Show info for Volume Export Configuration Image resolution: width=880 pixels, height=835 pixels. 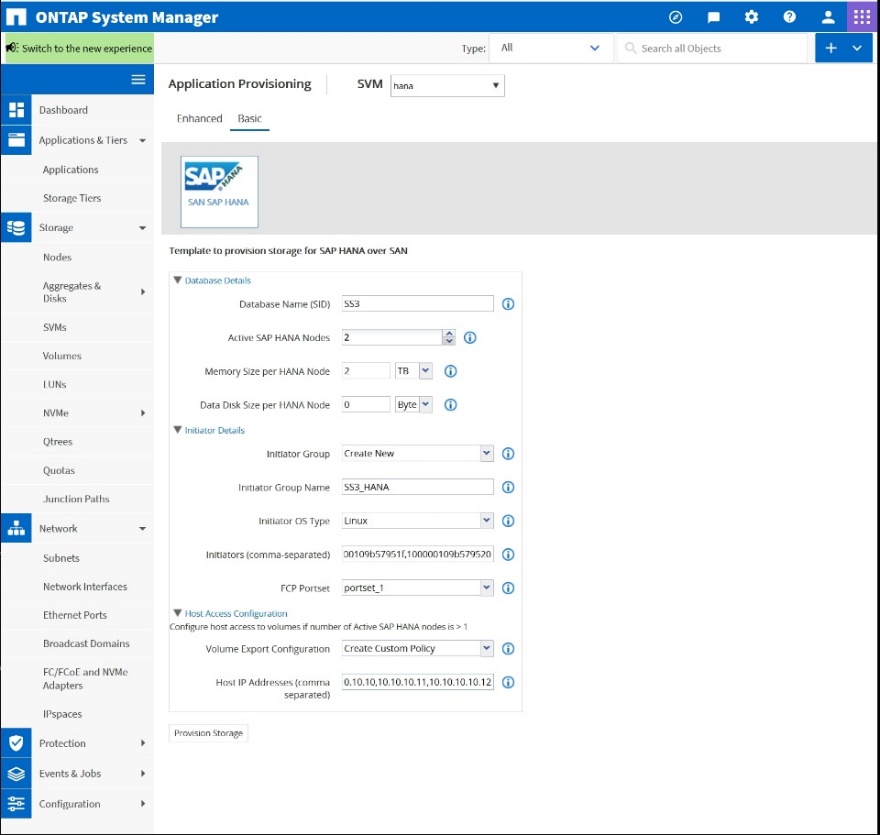pyautogui.click(x=508, y=649)
